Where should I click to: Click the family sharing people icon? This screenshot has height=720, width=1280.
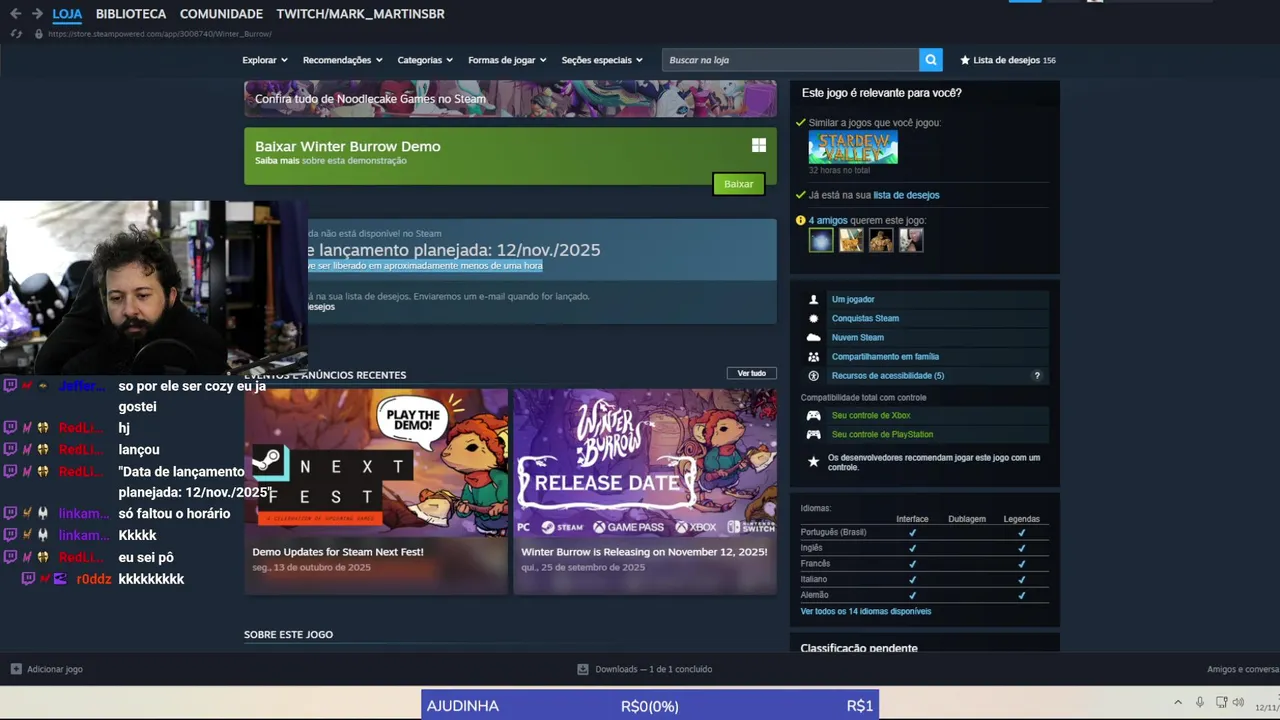[x=813, y=356]
